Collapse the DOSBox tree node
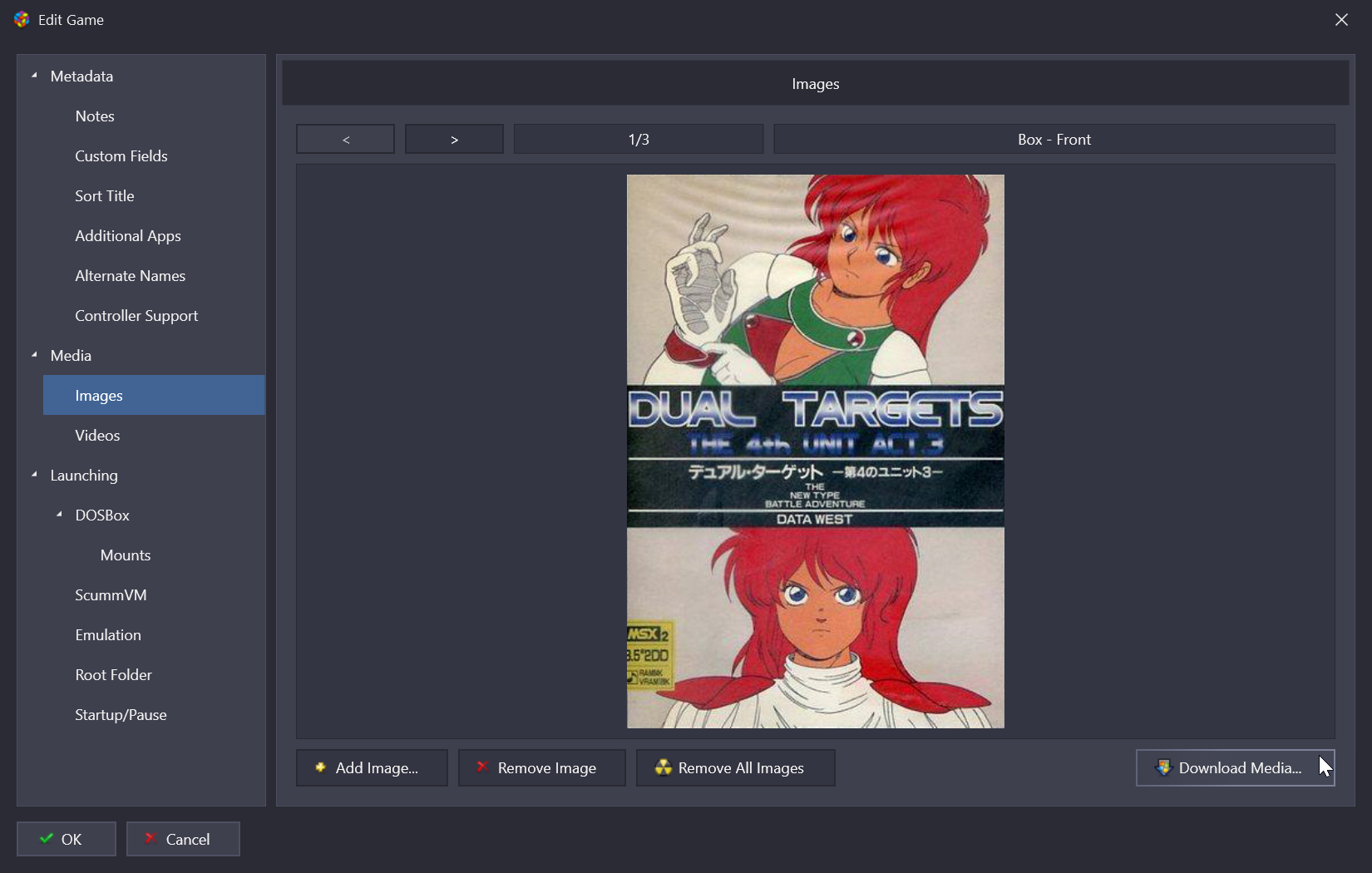Screen dimensions: 1372x873 [59, 515]
